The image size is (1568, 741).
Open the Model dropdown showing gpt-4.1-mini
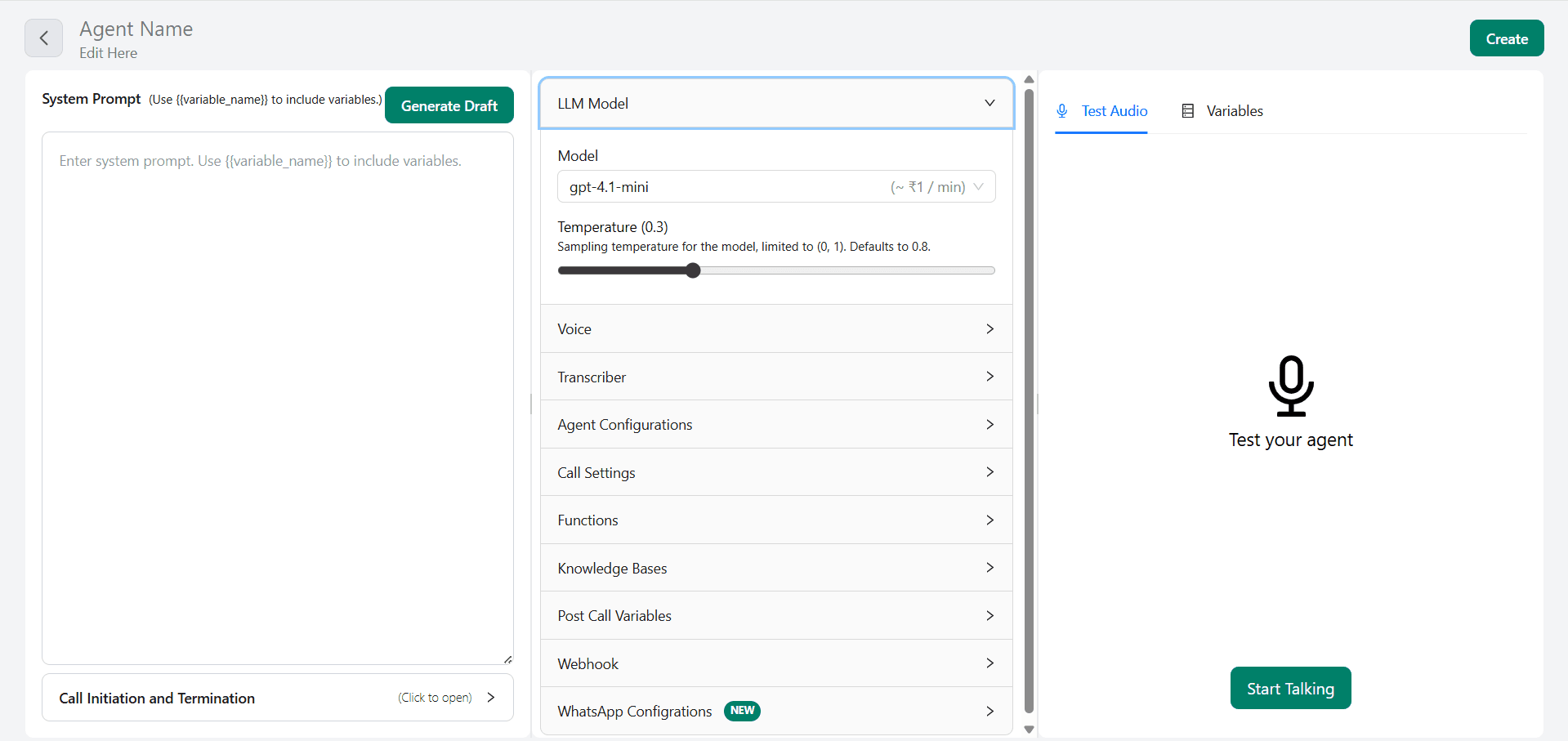point(775,187)
